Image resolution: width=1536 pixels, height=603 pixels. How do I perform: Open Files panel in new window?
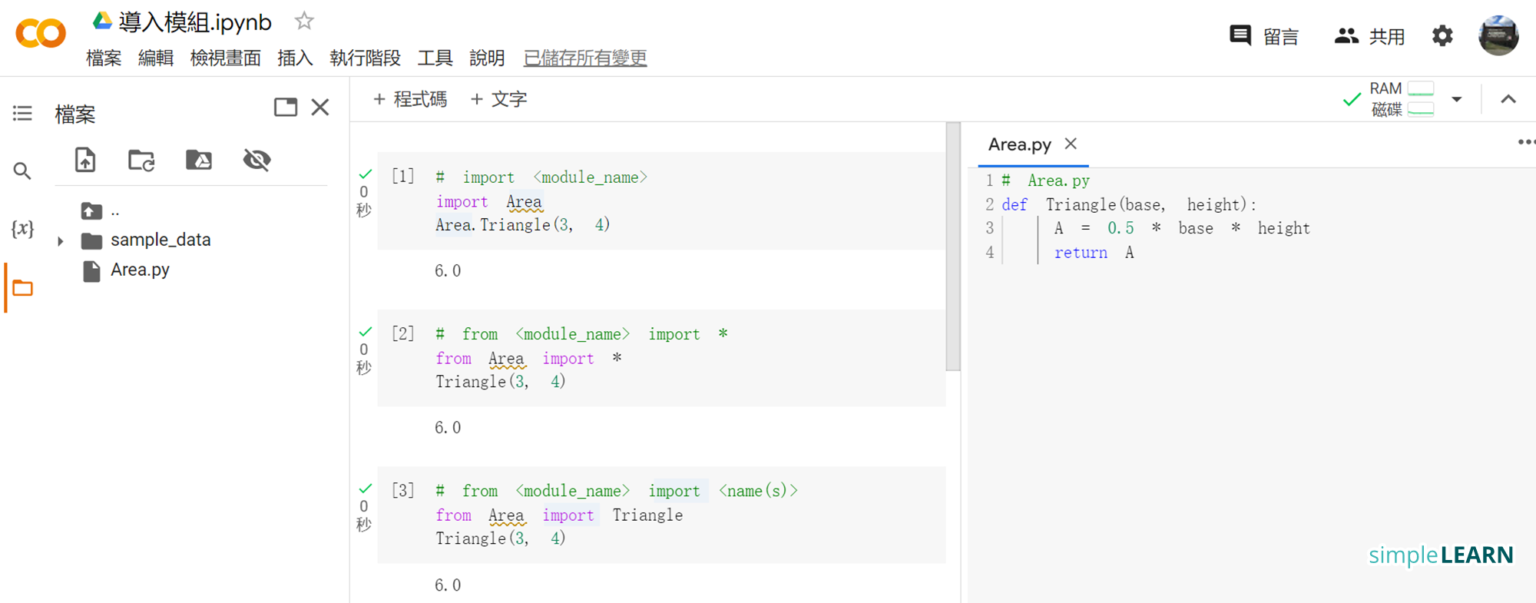pos(285,108)
